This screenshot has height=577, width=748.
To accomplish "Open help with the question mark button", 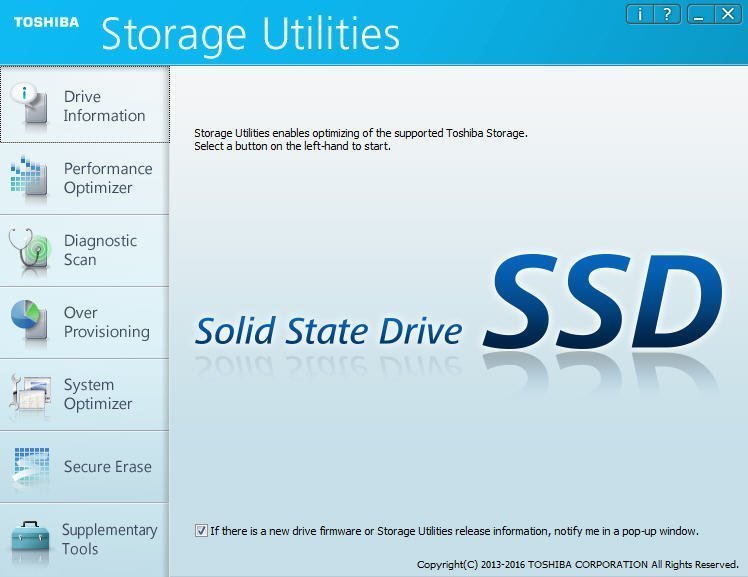I will [667, 14].
